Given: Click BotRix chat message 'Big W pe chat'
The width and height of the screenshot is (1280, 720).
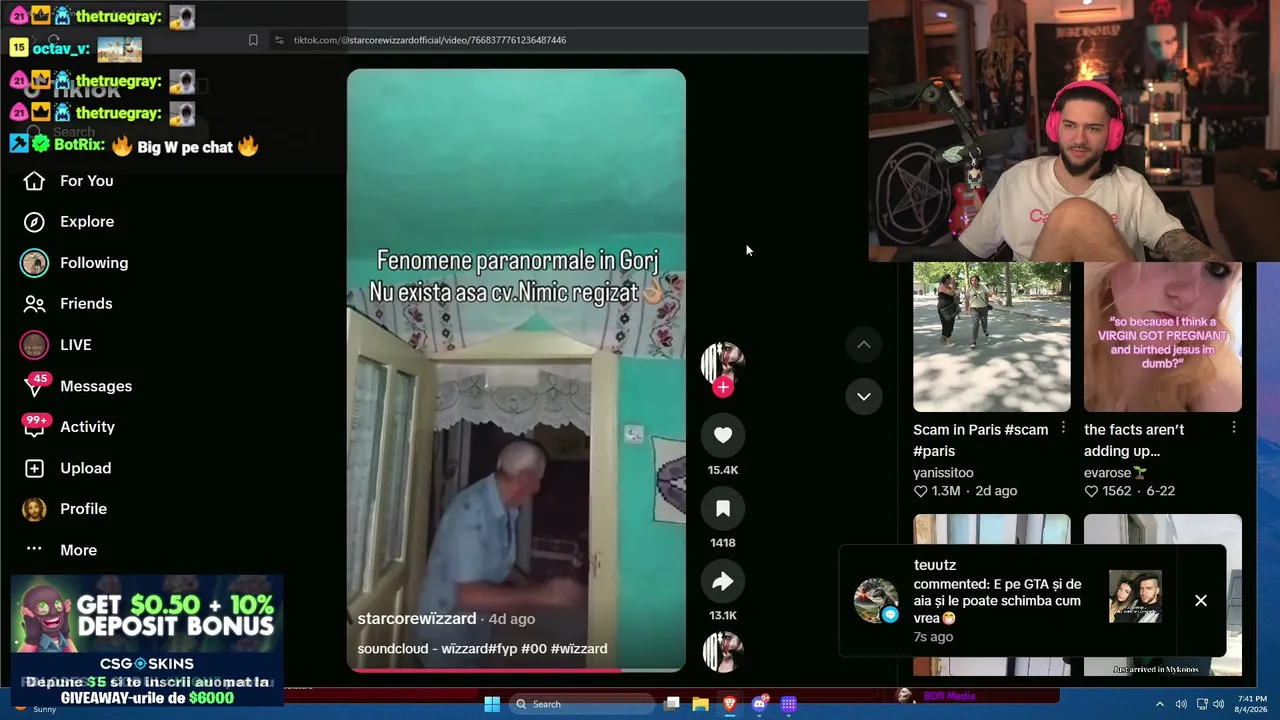Looking at the screenshot, I should (185, 147).
